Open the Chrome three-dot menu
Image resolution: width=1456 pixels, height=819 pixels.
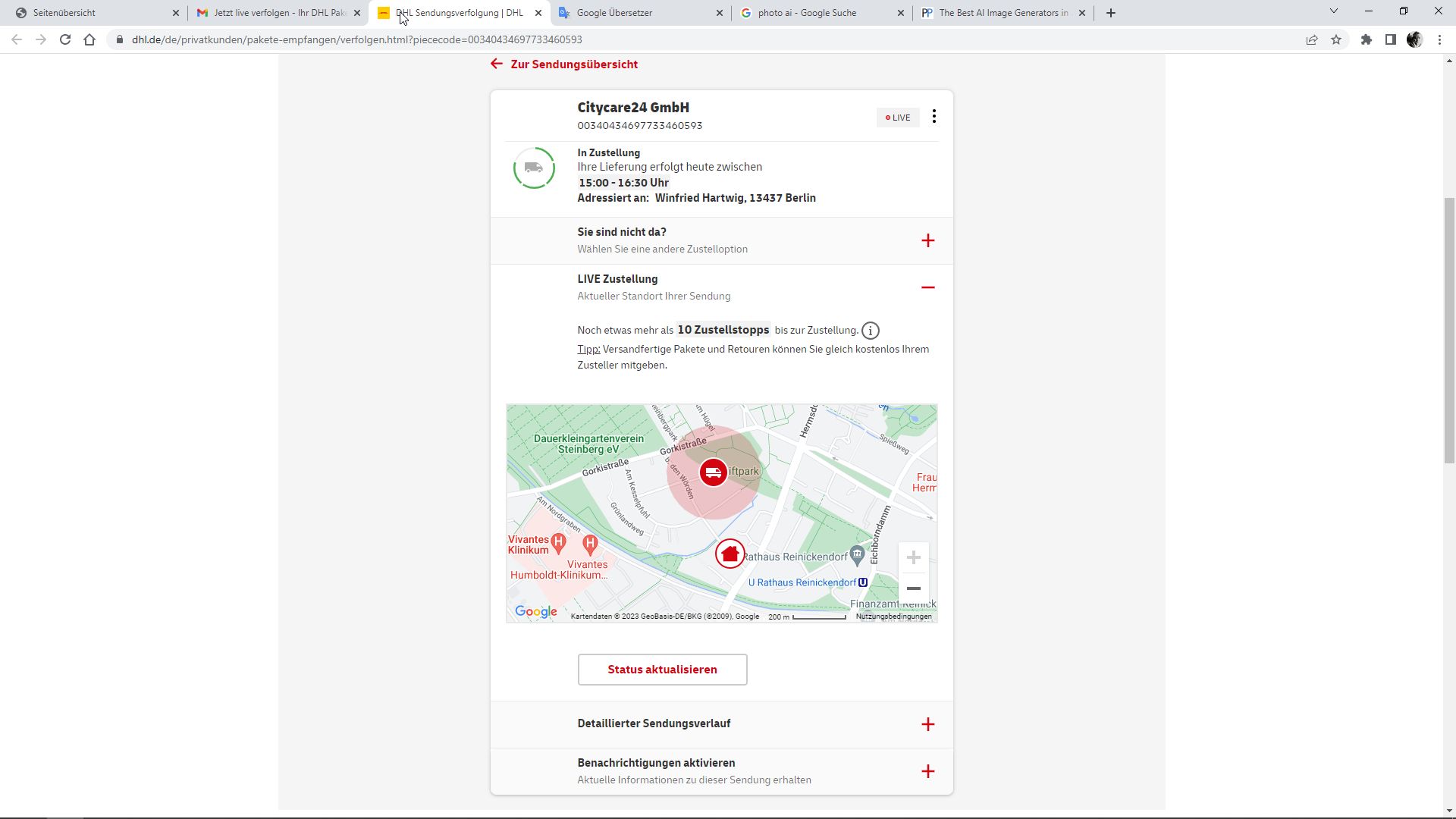[x=1439, y=39]
